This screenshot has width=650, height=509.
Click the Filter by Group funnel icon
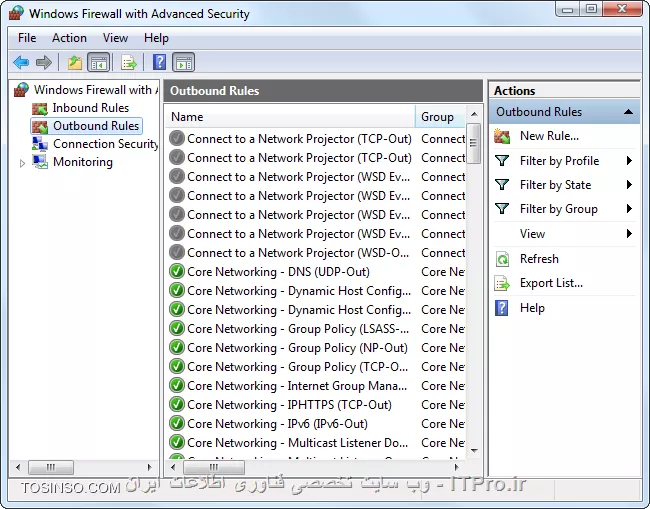click(502, 208)
